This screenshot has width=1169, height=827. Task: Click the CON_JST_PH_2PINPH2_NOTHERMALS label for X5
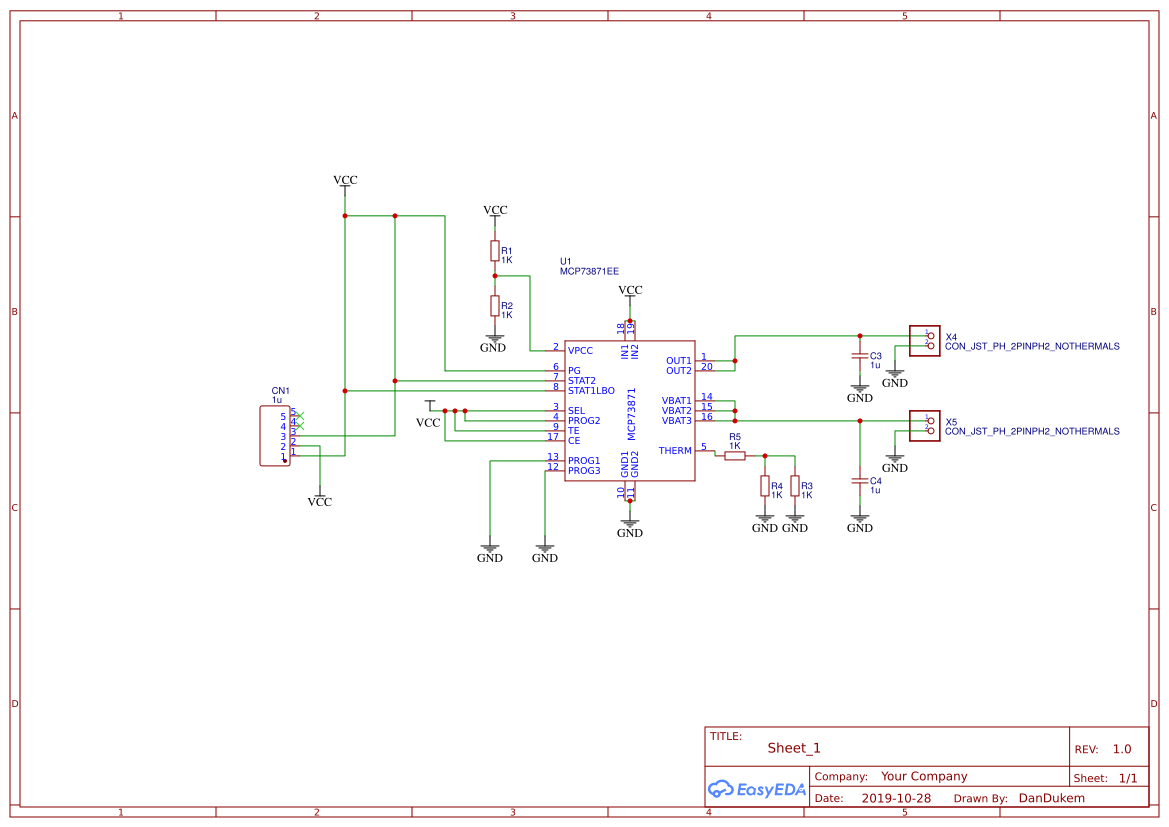tap(1033, 432)
